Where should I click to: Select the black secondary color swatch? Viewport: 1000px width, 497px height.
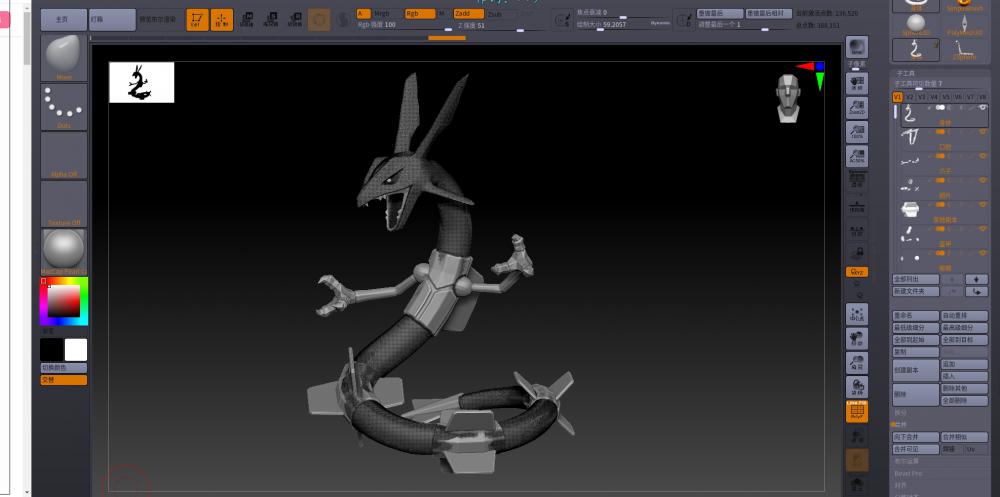click(52, 350)
